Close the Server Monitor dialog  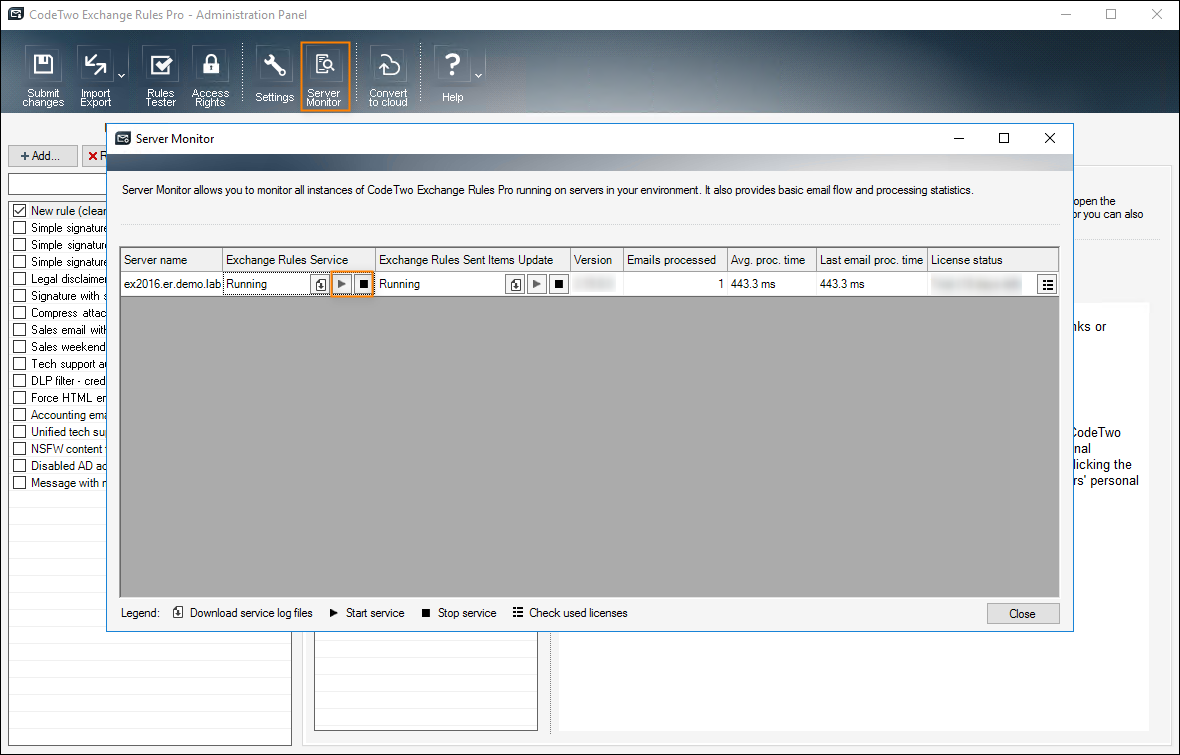pos(1022,613)
